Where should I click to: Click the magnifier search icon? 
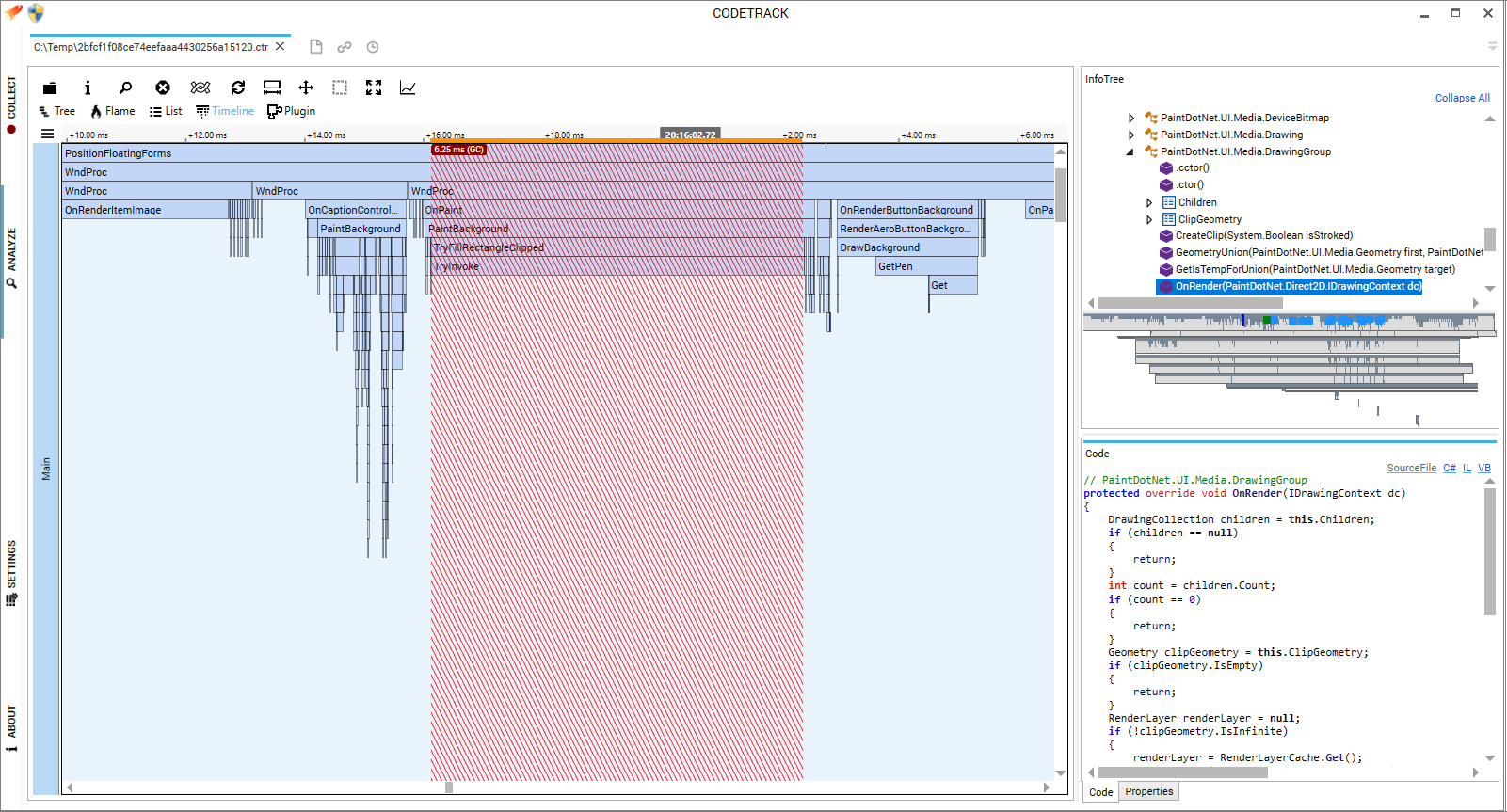coord(125,88)
